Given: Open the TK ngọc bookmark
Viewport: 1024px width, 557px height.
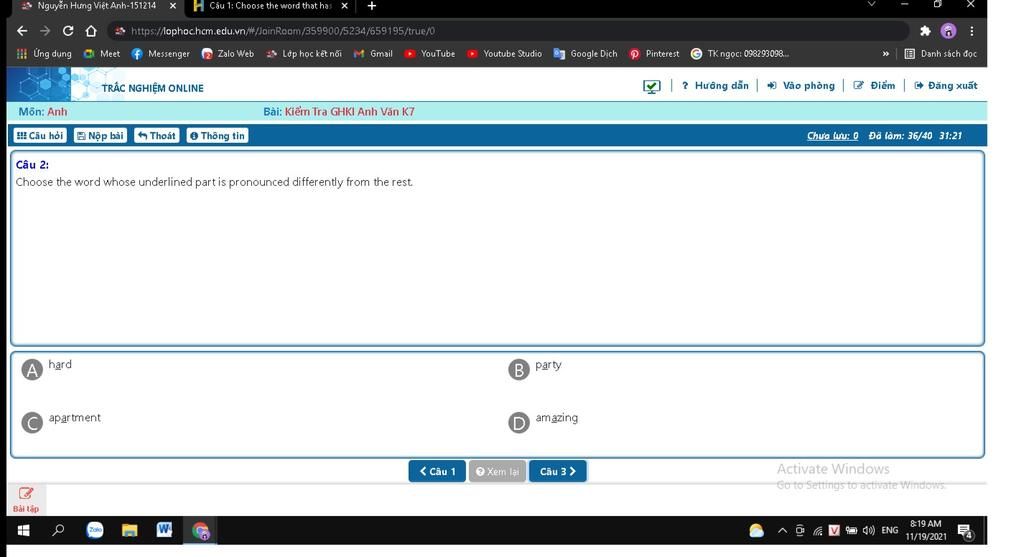Looking at the screenshot, I should [x=739, y=54].
